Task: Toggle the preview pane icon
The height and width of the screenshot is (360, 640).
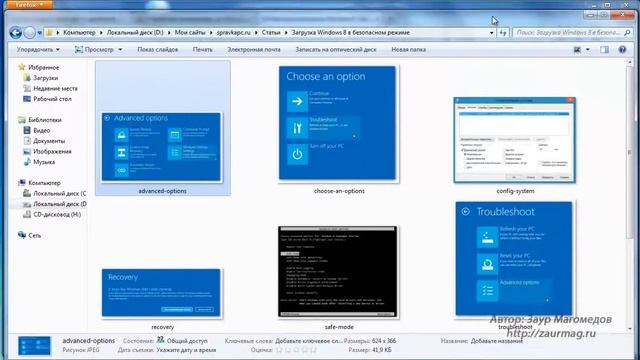Action: click(x=604, y=50)
